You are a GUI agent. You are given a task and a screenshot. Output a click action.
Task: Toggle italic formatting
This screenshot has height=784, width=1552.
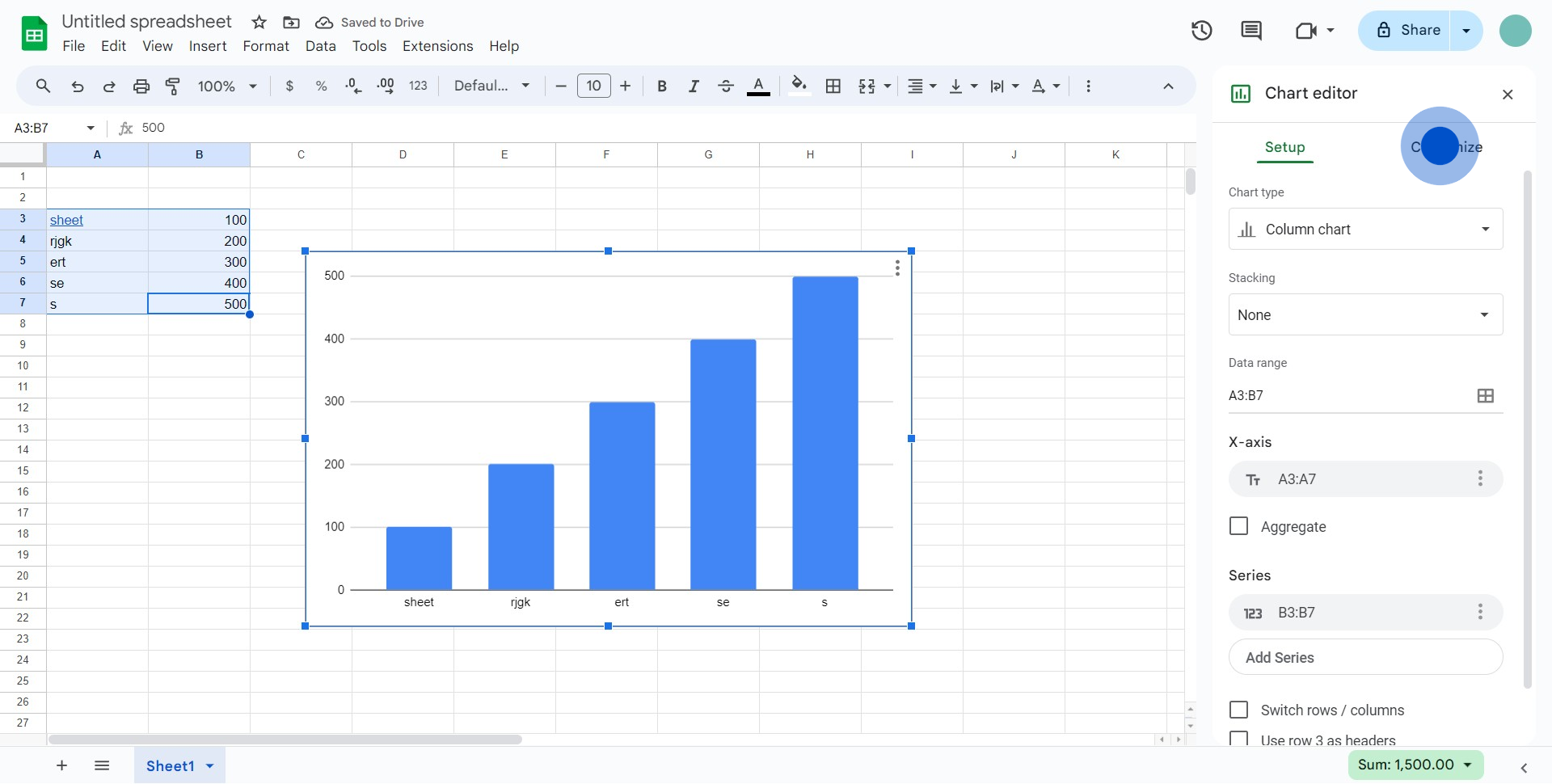[x=694, y=86]
